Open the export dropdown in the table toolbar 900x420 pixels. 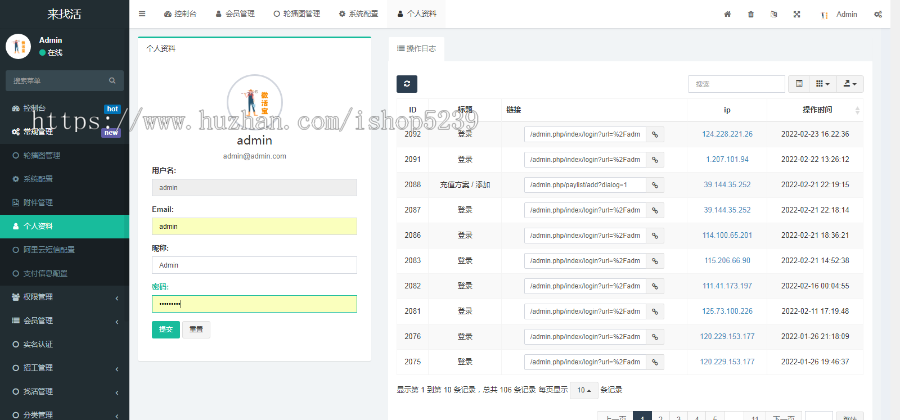(x=851, y=85)
